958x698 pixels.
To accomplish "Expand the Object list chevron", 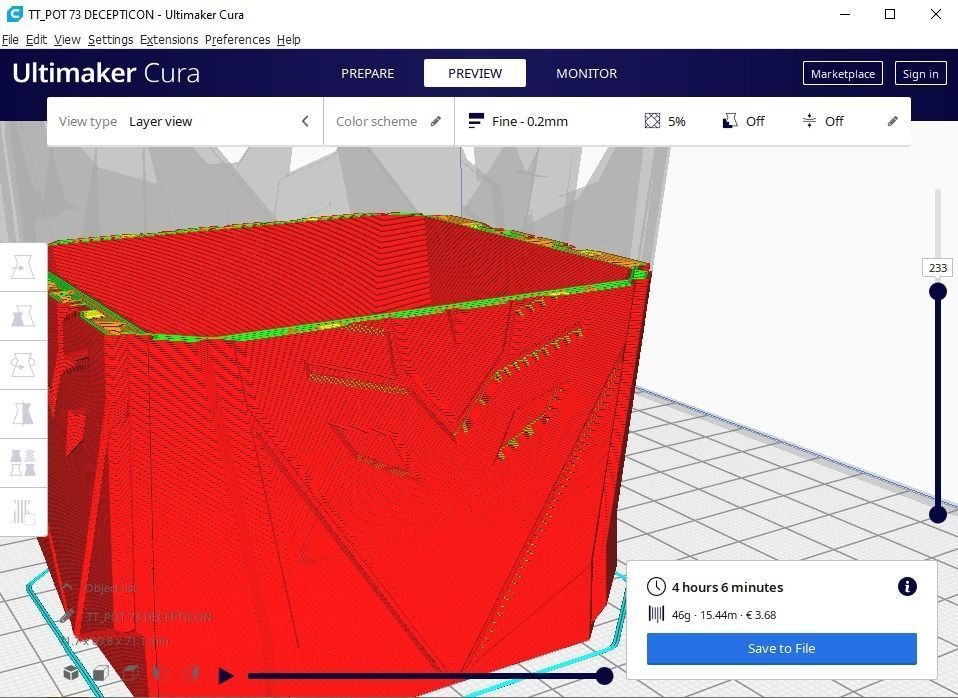I will point(67,587).
